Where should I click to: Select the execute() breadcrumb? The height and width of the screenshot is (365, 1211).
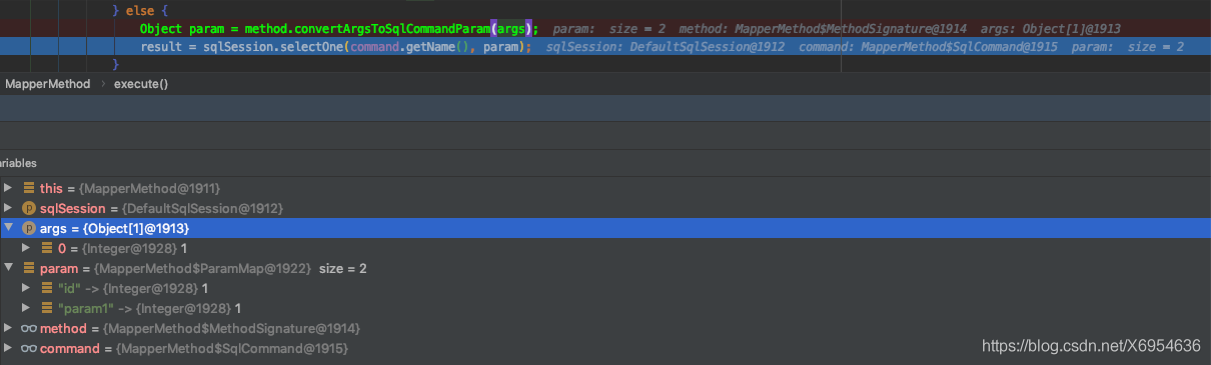[141, 84]
